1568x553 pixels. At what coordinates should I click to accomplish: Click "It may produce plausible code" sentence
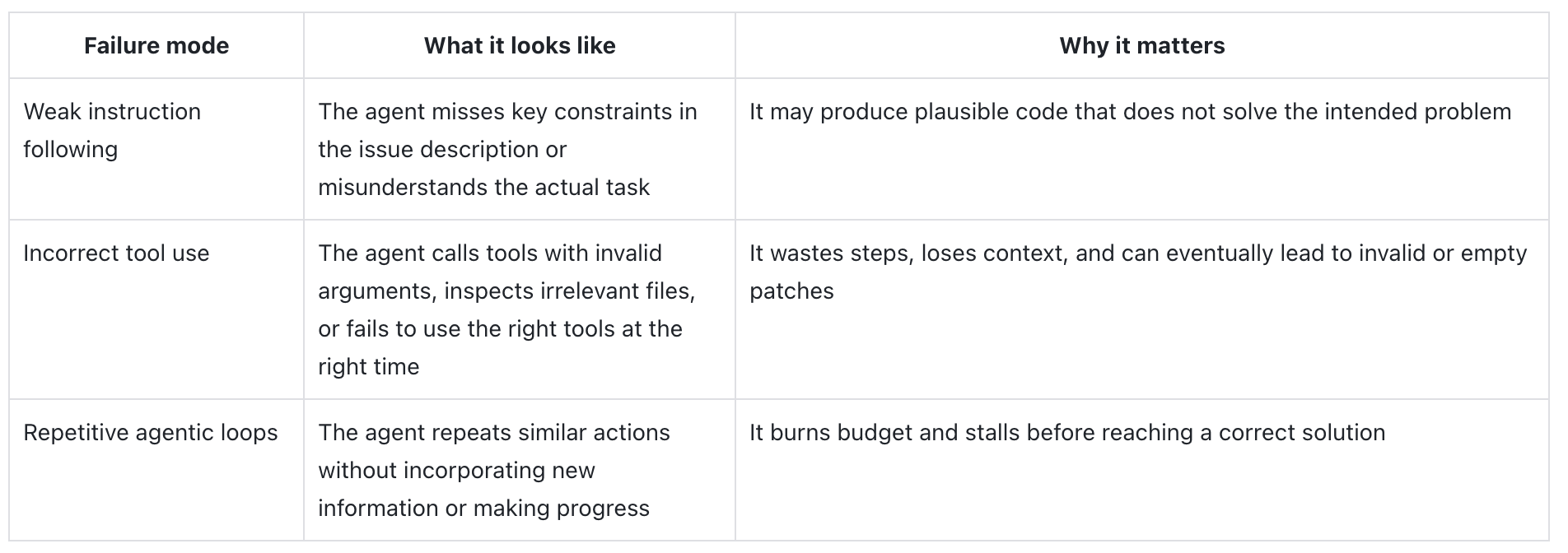pyautogui.click(x=1130, y=111)
